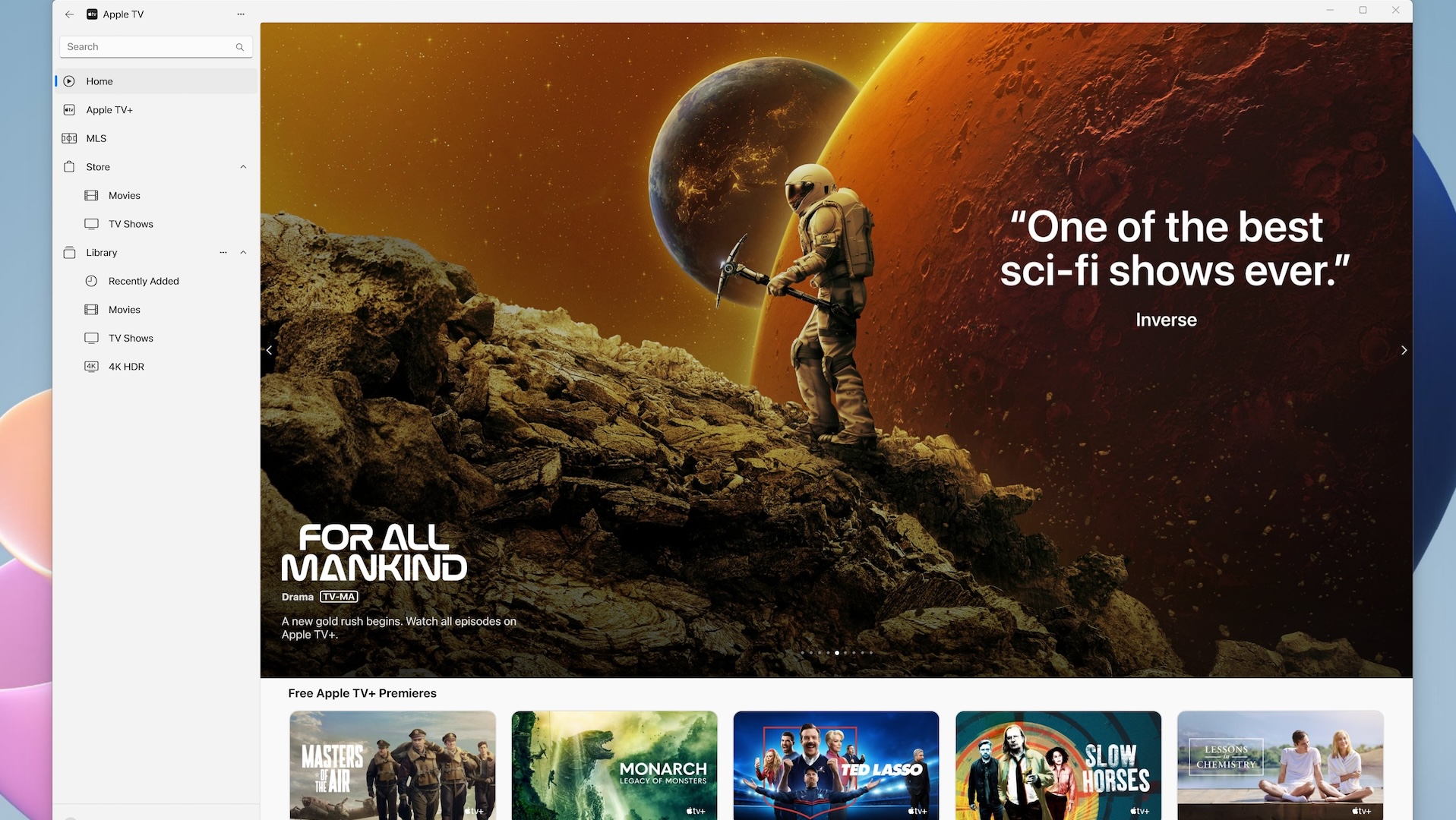Screen dimensions: 1456x820
Task: Select Home in the sidebar
Action: [x=156, y=81]
